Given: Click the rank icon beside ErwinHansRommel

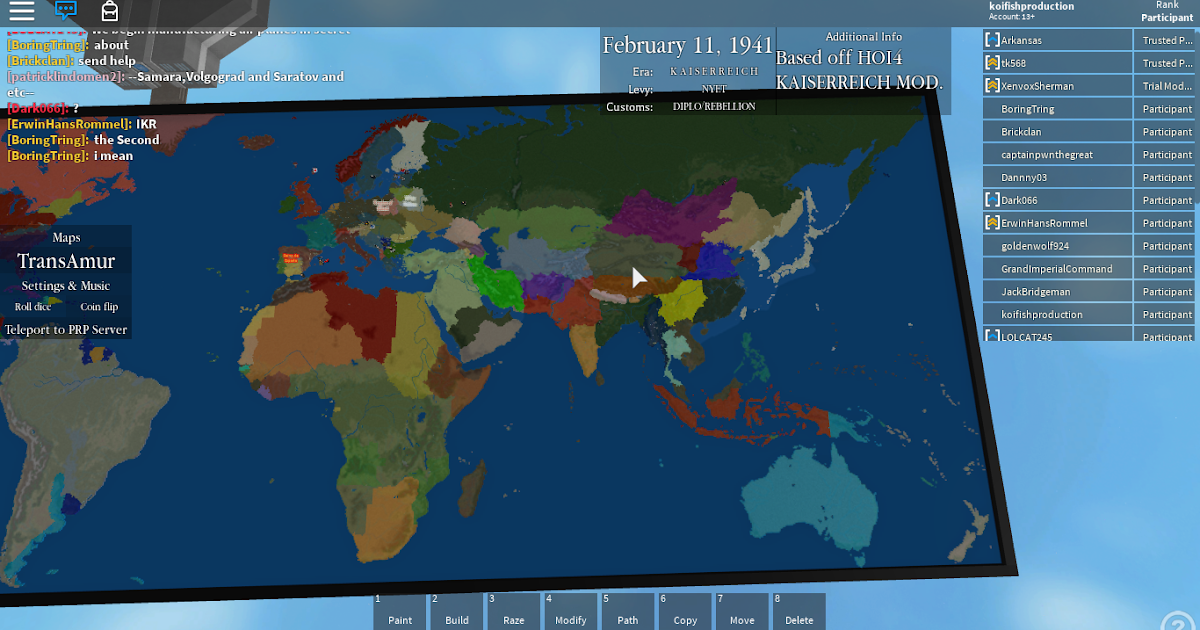Looking at the screenshot, I should tap(992, 223).
